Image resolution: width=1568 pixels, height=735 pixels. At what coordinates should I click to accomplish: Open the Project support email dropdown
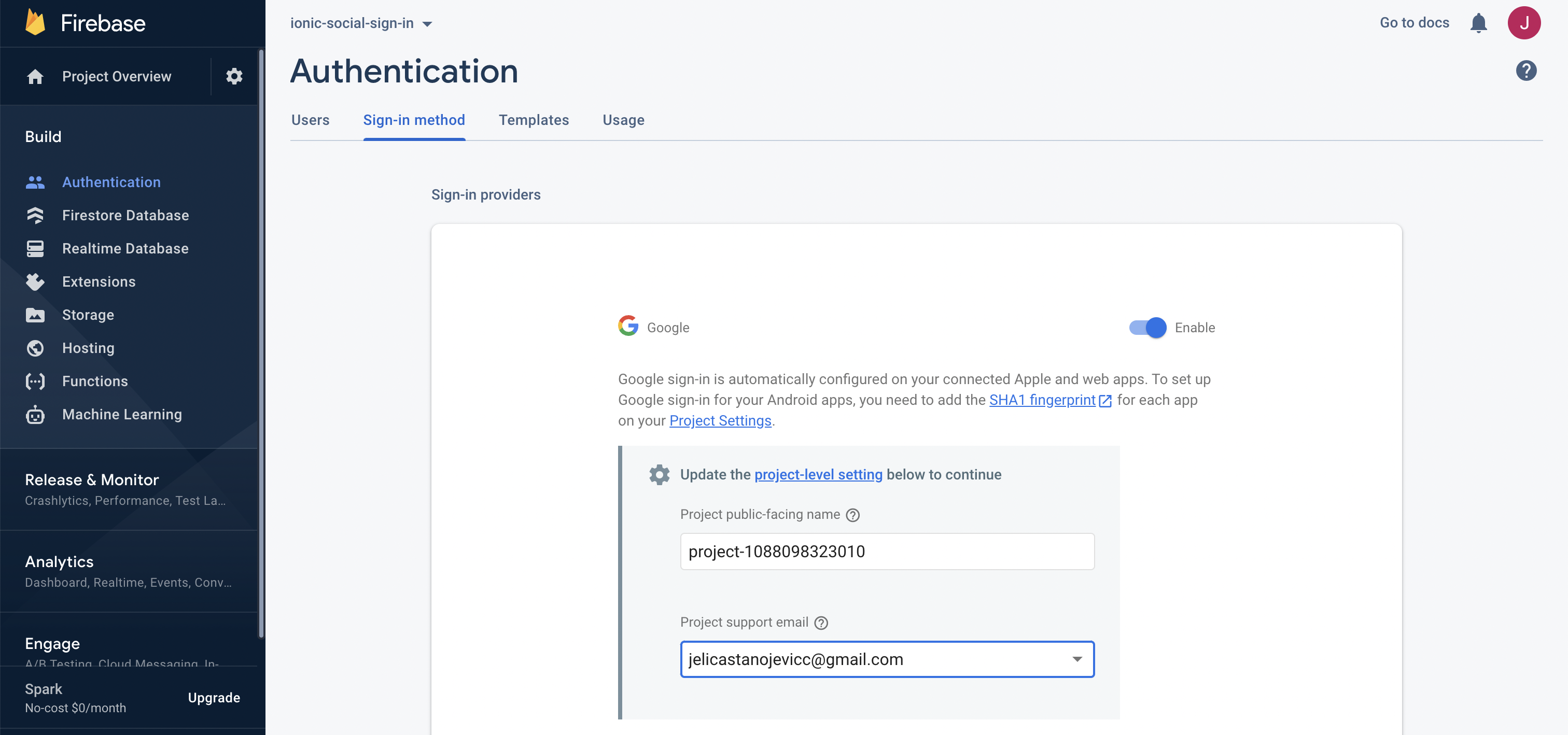pyautogui.click(x=887, y=659)
